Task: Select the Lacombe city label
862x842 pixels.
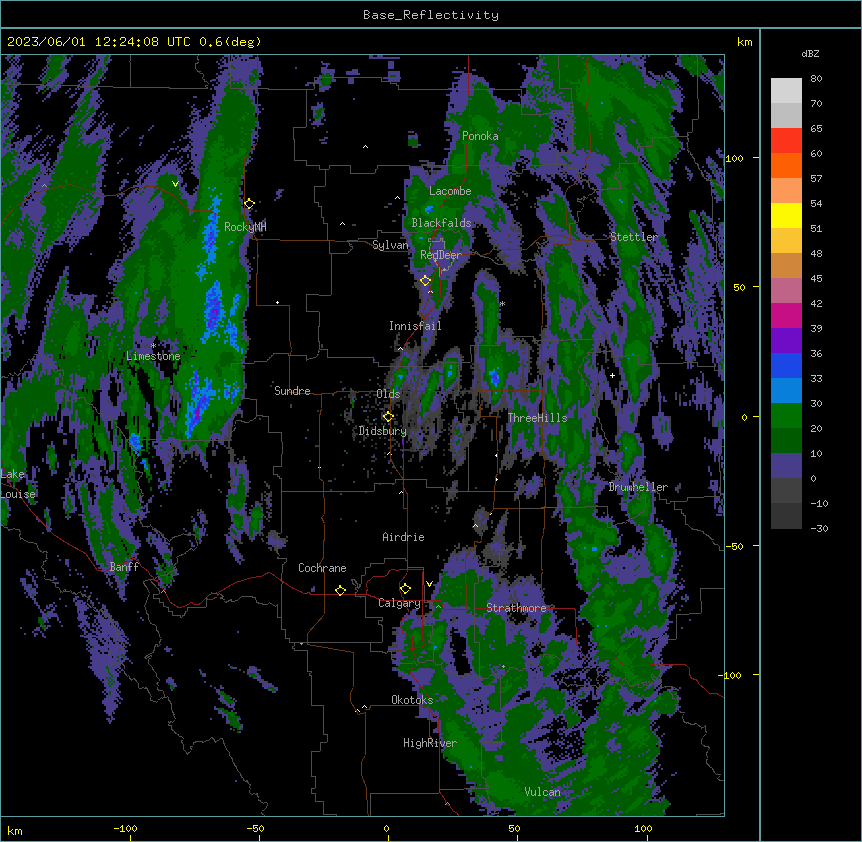Action: click(450, 191)
